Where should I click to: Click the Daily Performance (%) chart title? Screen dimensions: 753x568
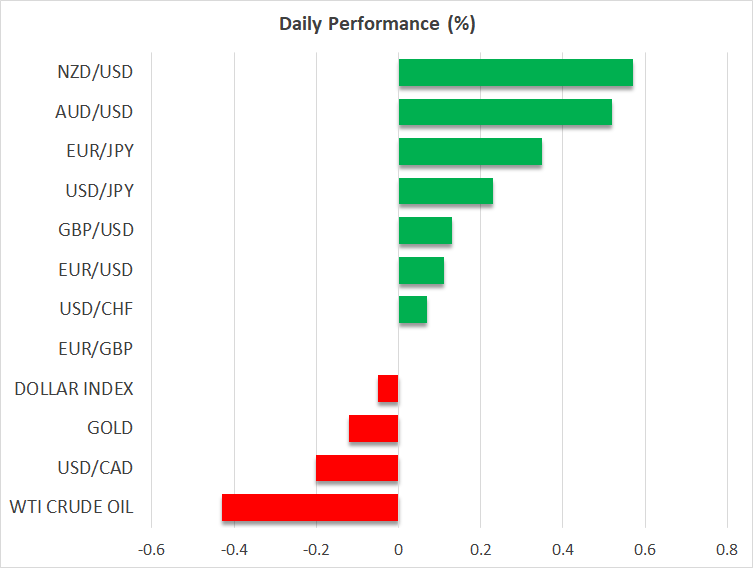point(376,24)
